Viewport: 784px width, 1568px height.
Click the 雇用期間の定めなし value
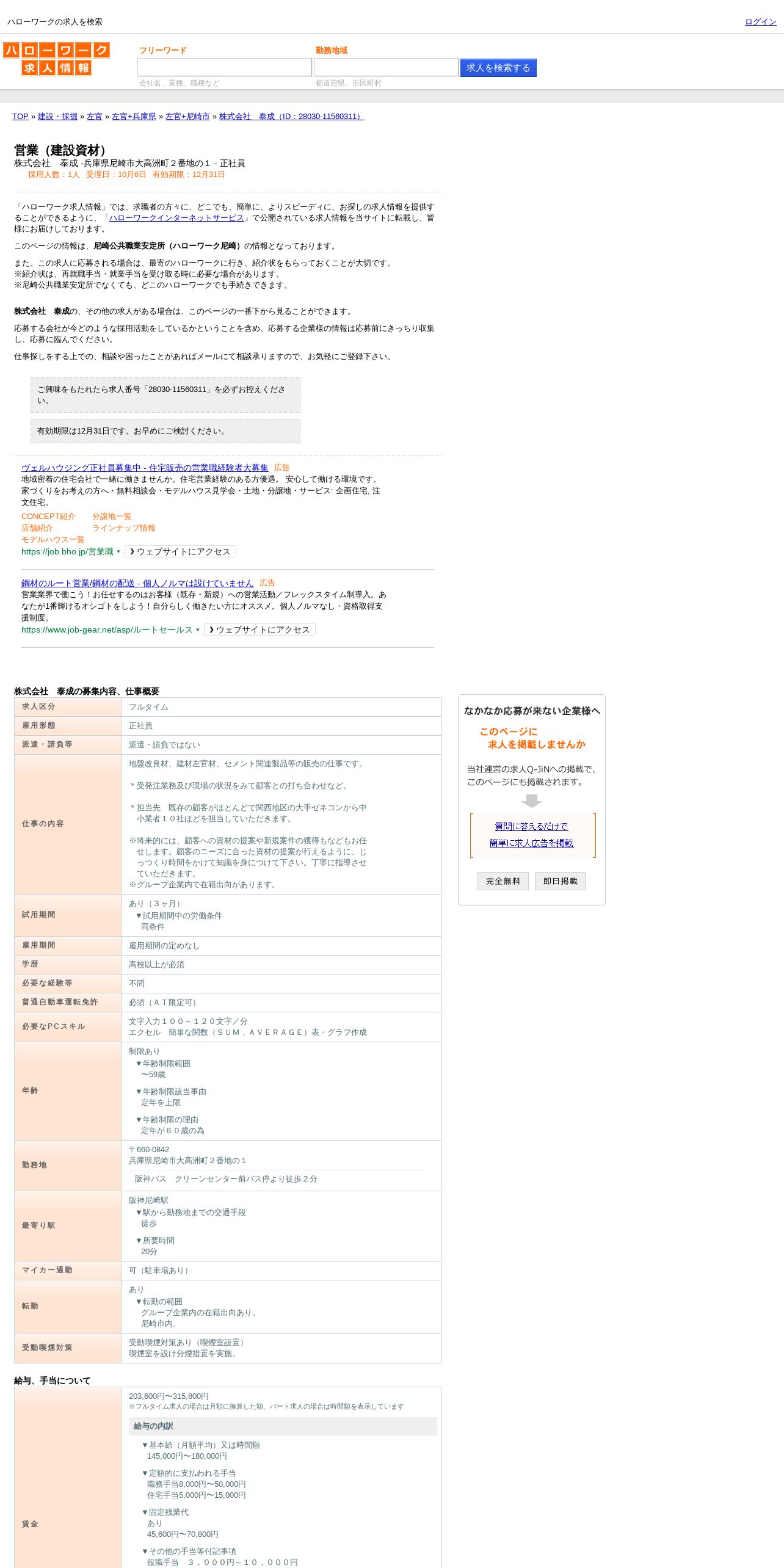point(164,946)
